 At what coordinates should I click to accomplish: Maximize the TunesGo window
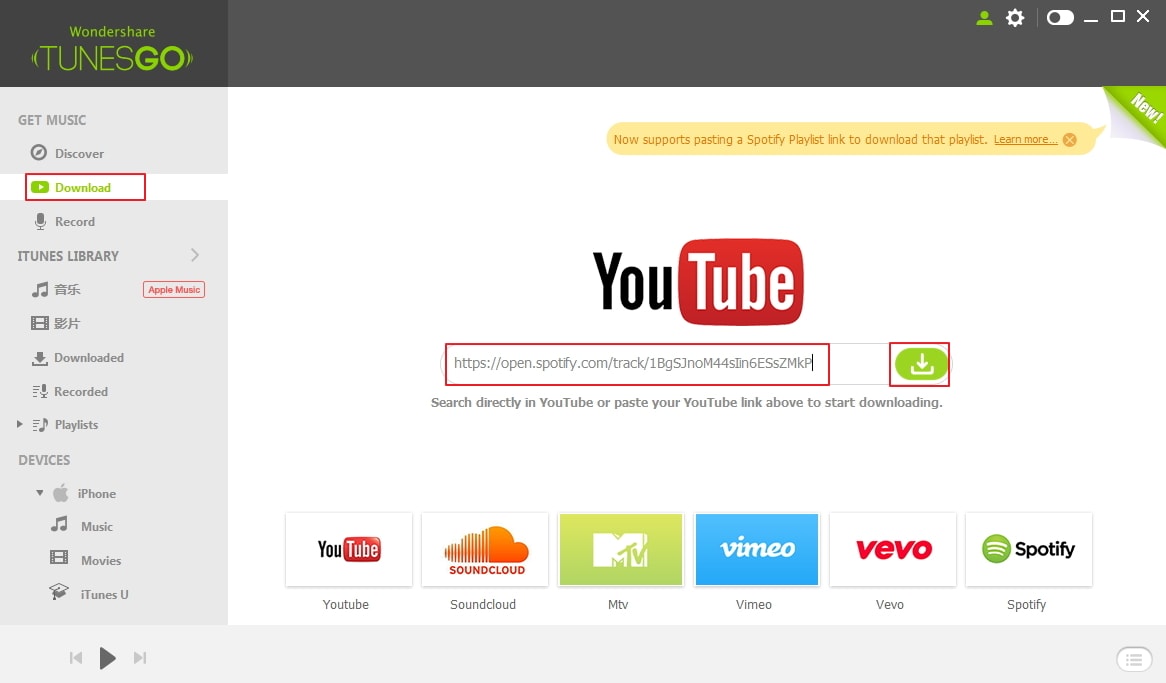1118,16
